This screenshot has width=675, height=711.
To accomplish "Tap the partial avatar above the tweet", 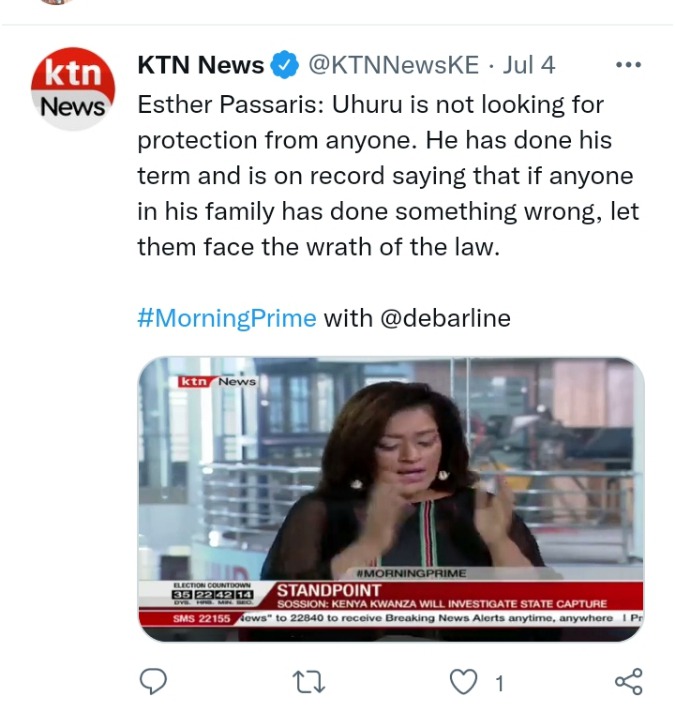I will pos(55,2).
